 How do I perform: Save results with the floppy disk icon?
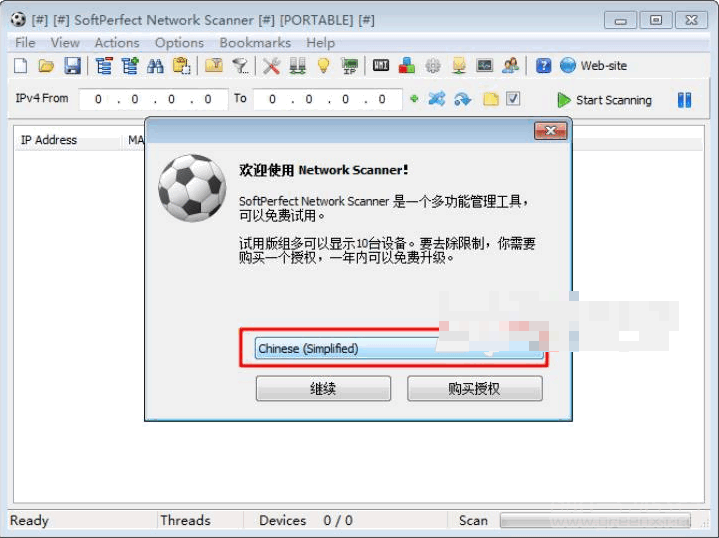(72, 66)
